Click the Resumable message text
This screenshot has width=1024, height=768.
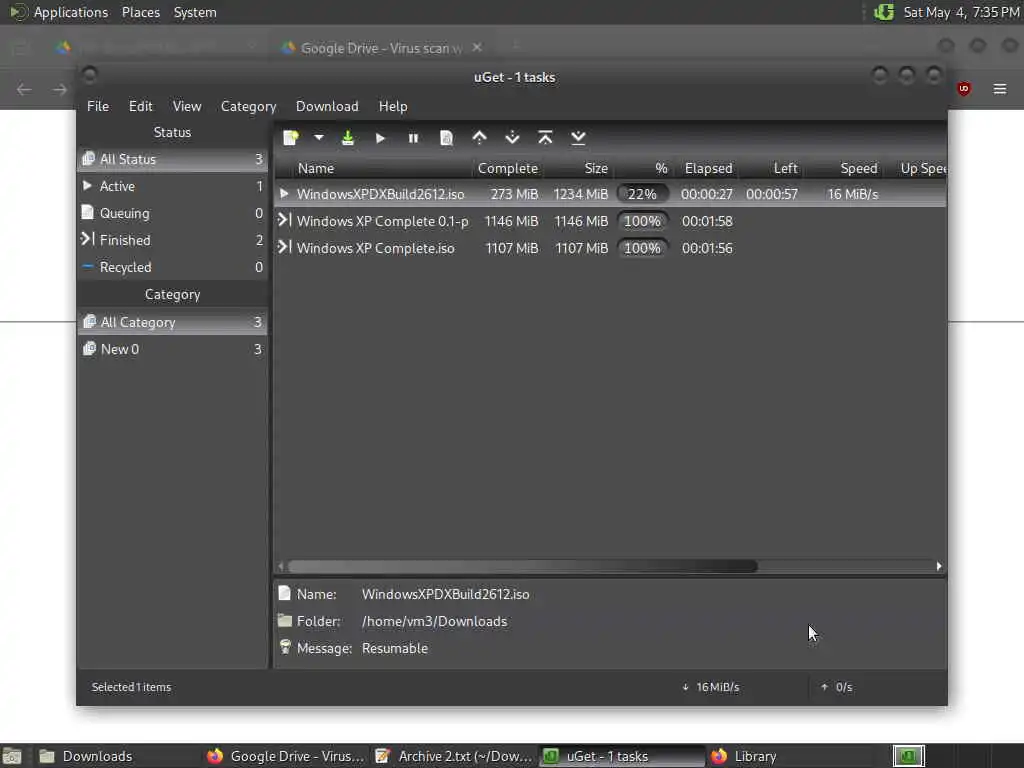point(395,648)
